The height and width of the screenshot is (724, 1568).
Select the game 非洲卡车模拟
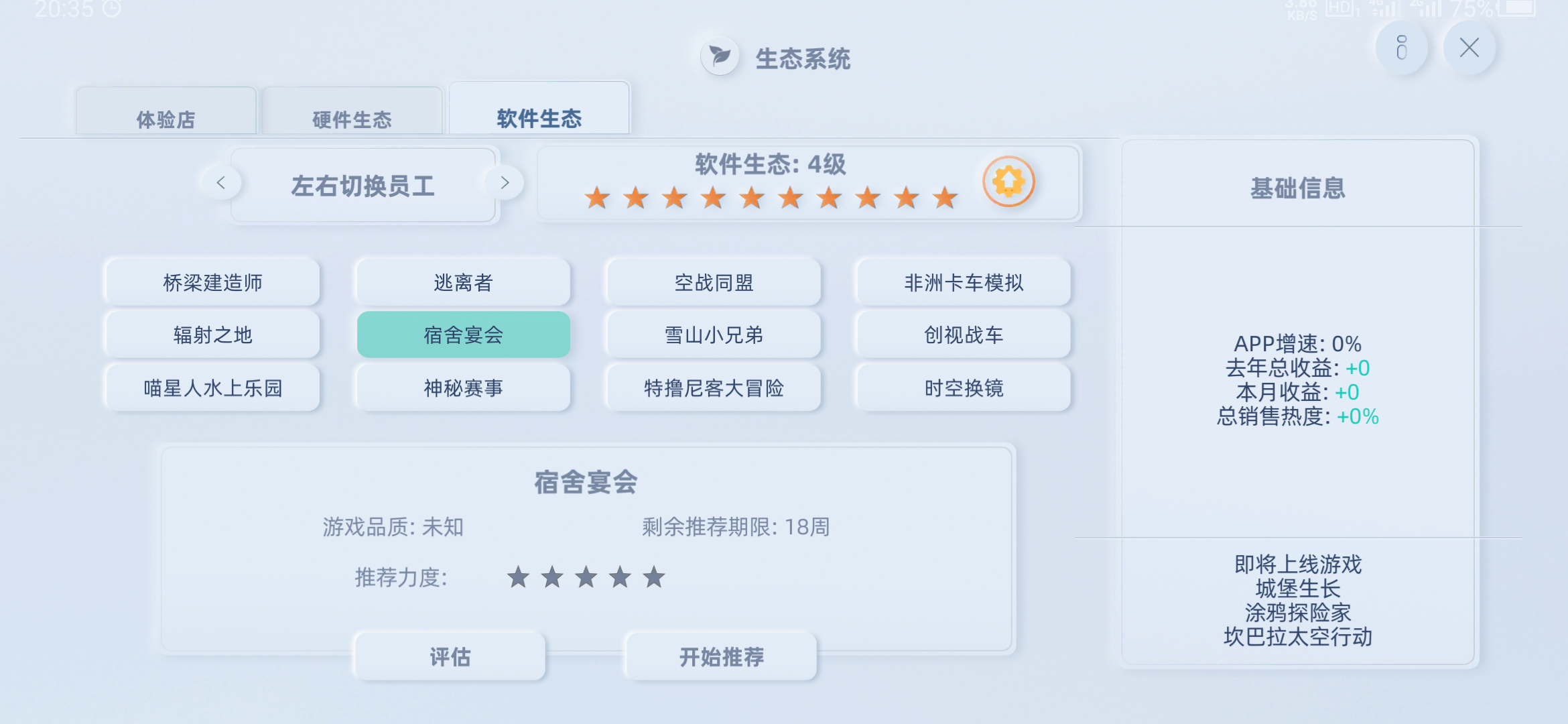pos(964,282)
